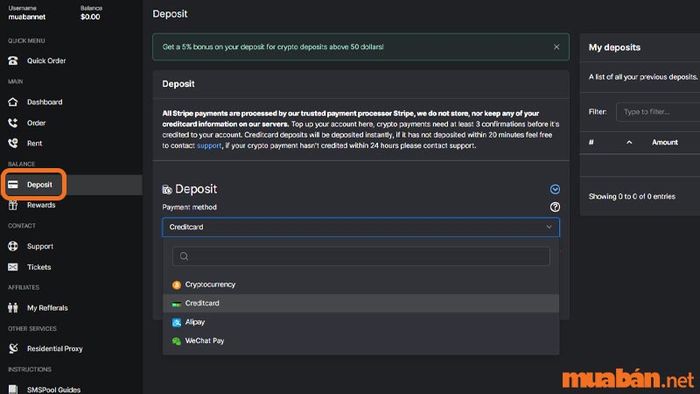Open Tickets in the sidebar

(x=39, y=267)
